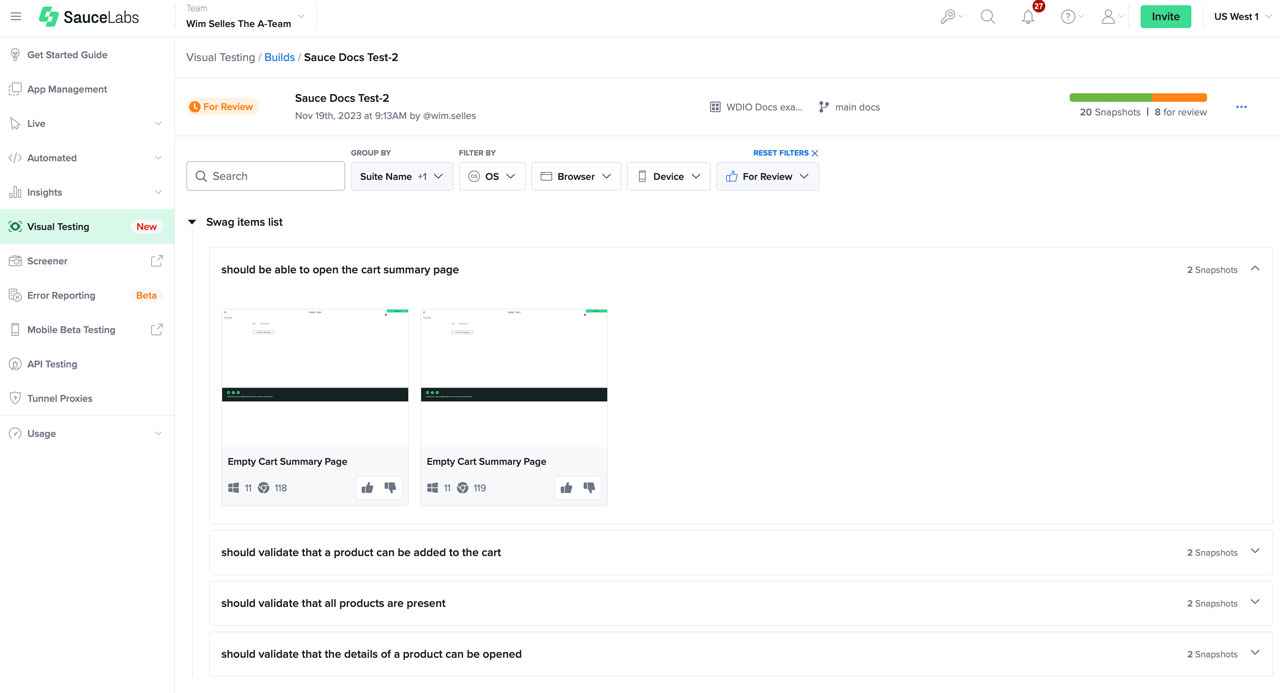Reject the second Empty Cart Summary snapshot
The image size is (1280, 693).
pos(589,487)
